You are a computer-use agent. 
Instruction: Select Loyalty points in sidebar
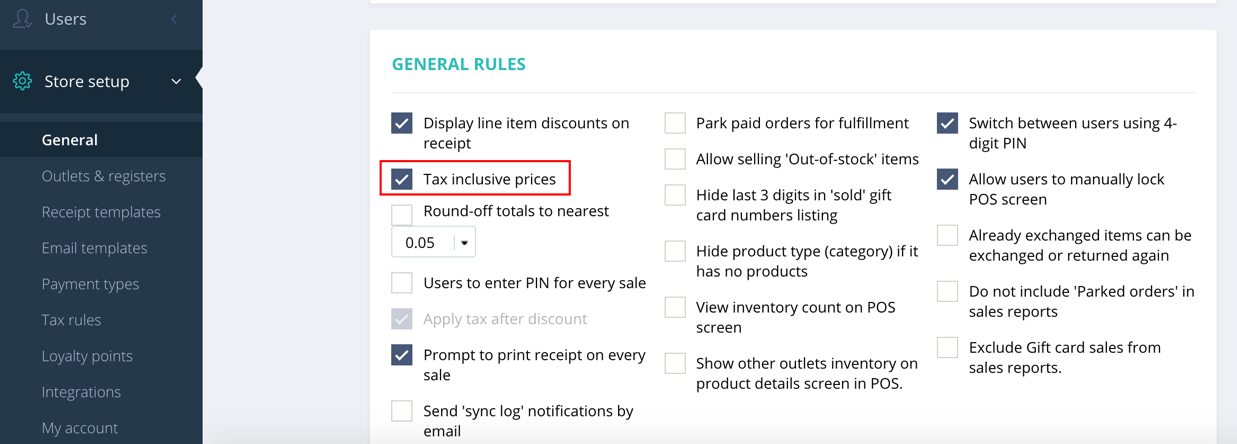point(87,356)
